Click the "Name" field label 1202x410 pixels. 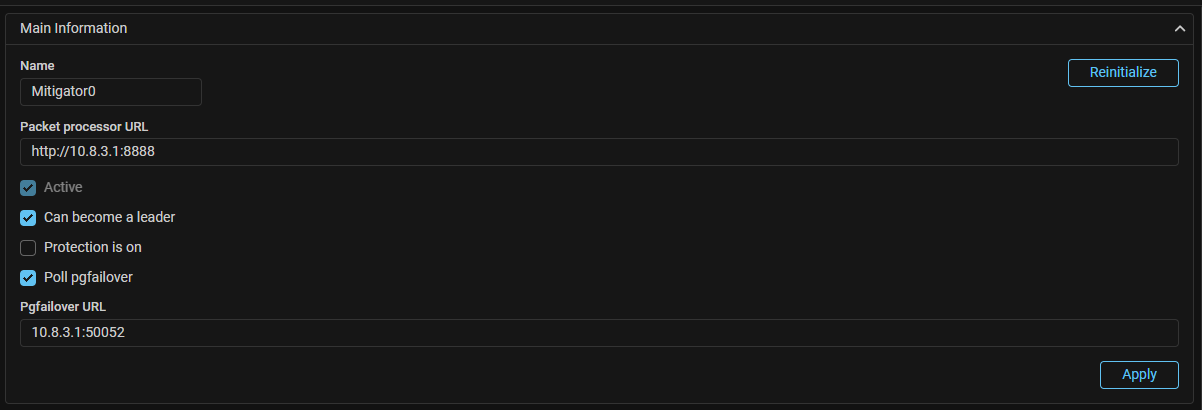coord(37,66)
